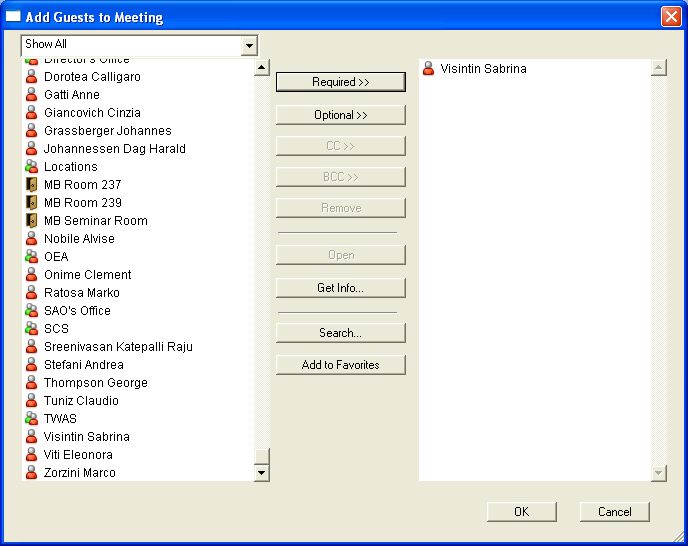This screenshot has height=546, width=688.
Task: Click the Get Info... button
Action: pos(340,288)
